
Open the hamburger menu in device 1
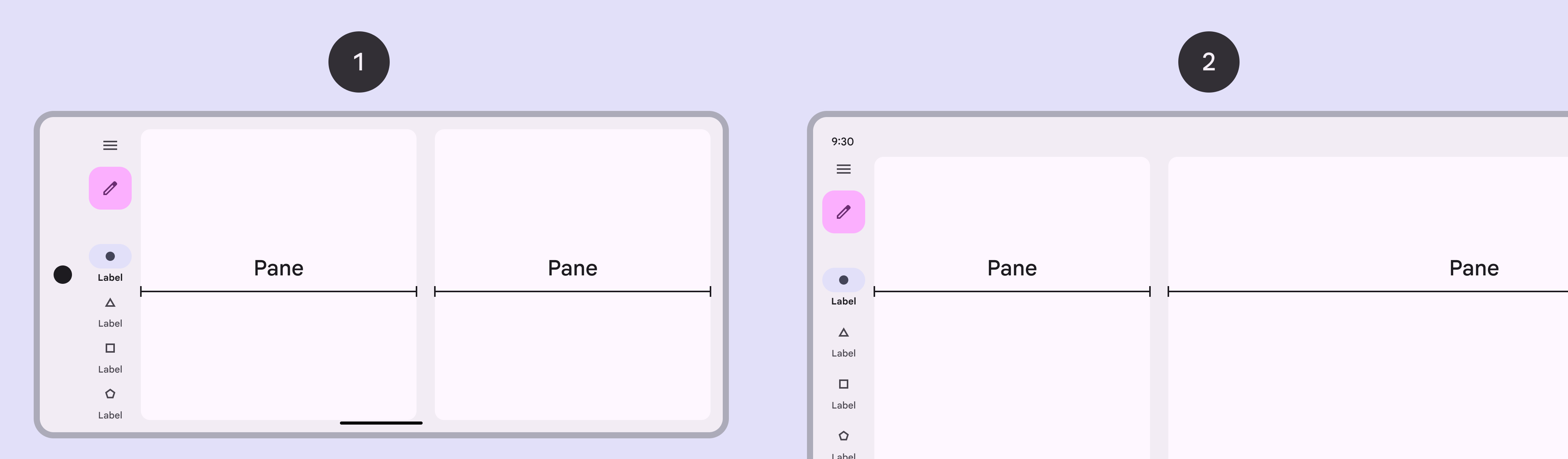[110, 145]
